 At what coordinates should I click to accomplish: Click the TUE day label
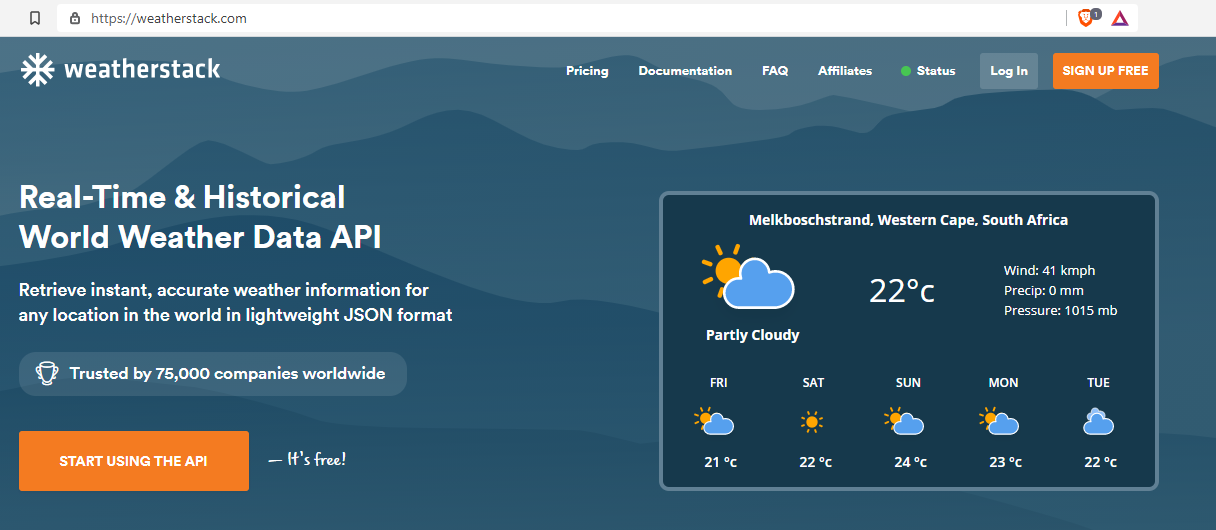pyautogui.click(x=1098, y=383)
